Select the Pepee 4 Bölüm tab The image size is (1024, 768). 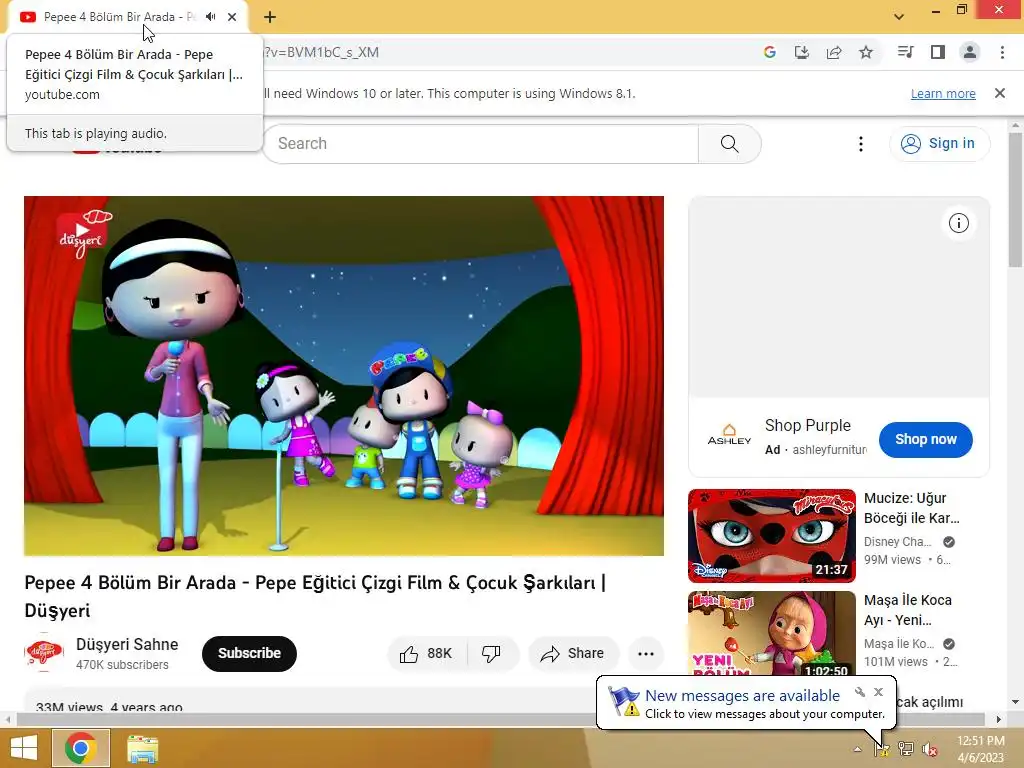click(128, 17)
